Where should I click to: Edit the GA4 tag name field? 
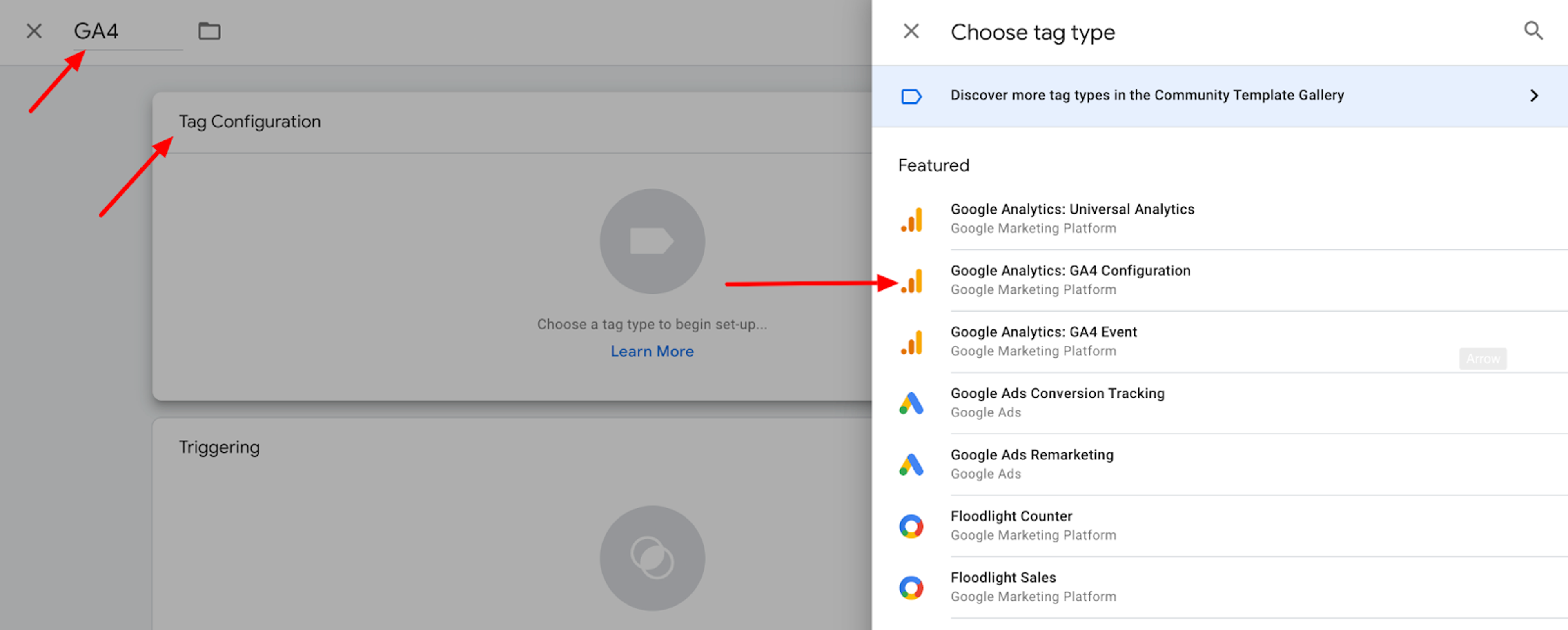pos(128,32)
